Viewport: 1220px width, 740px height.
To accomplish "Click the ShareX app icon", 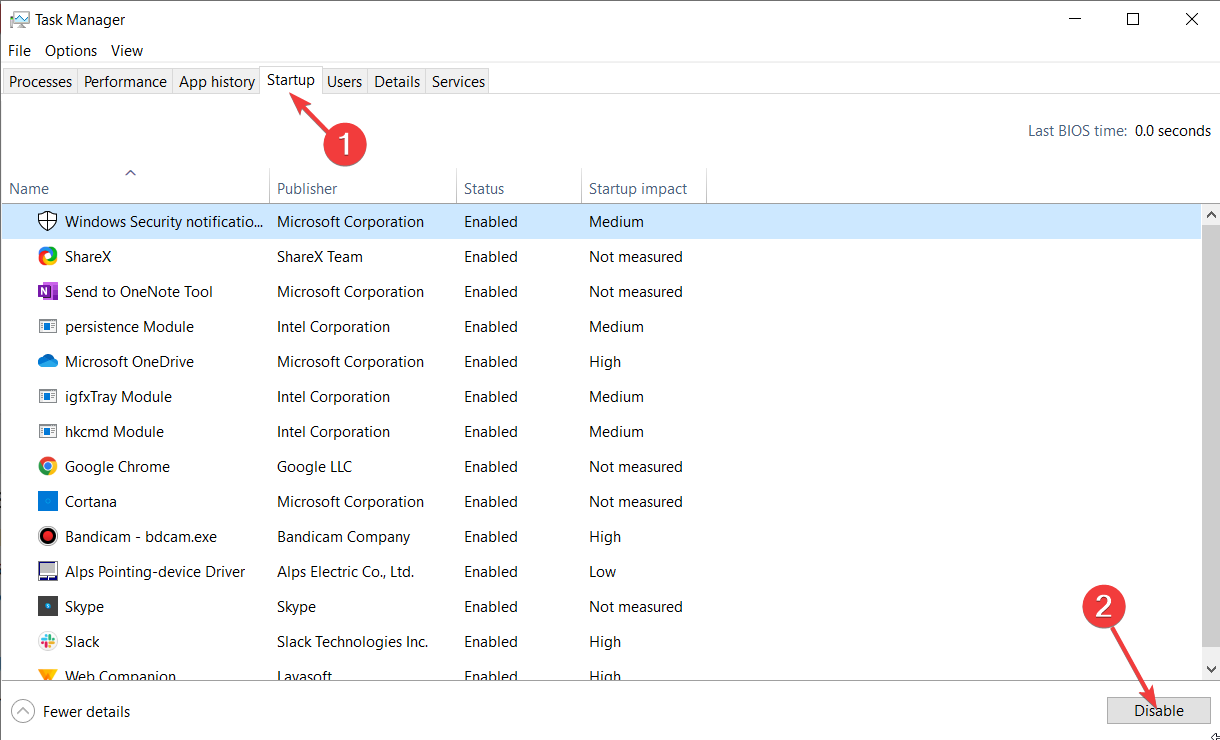I will (47, 256).
